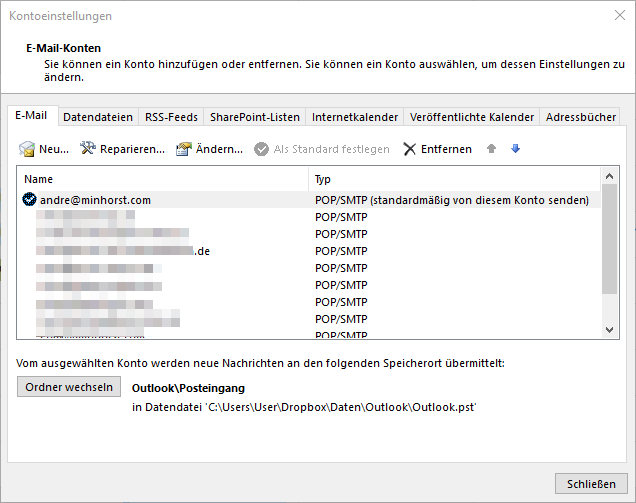Screen dimensions: 636x503
Task: Click 'POP/SMTP (standardmäßig von diesem Konto senden)' cell
Action: coord(452,200)
